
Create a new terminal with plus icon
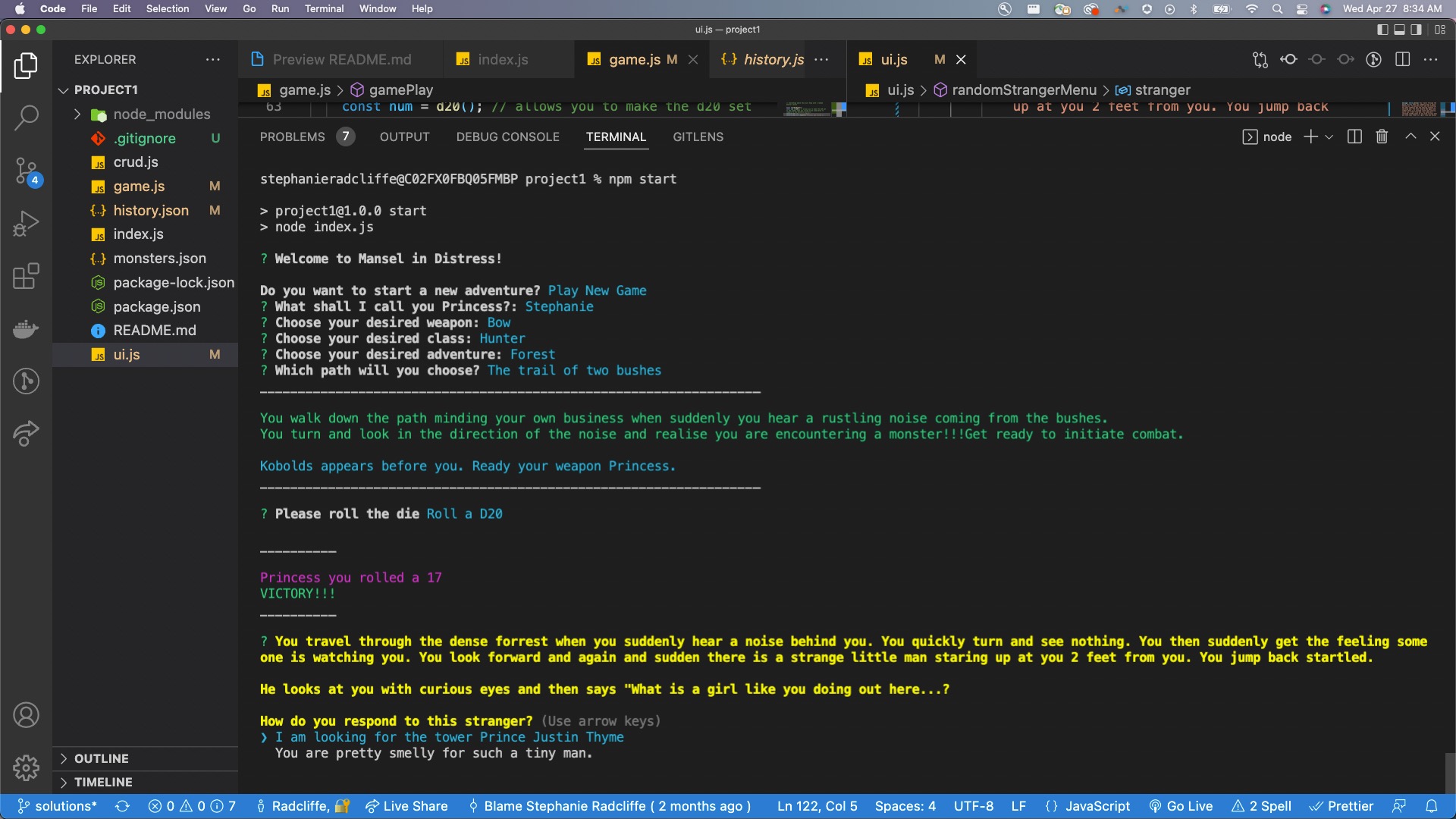[1310, 136]
